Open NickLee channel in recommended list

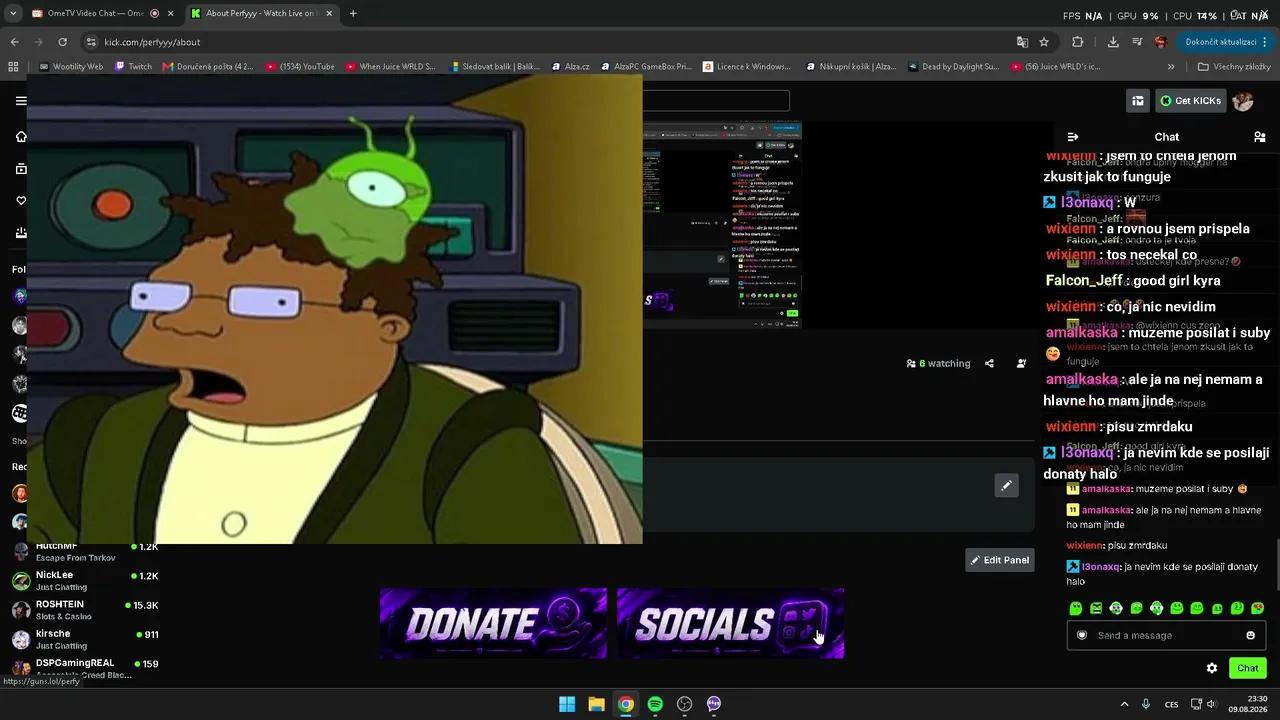coord(85,581)
